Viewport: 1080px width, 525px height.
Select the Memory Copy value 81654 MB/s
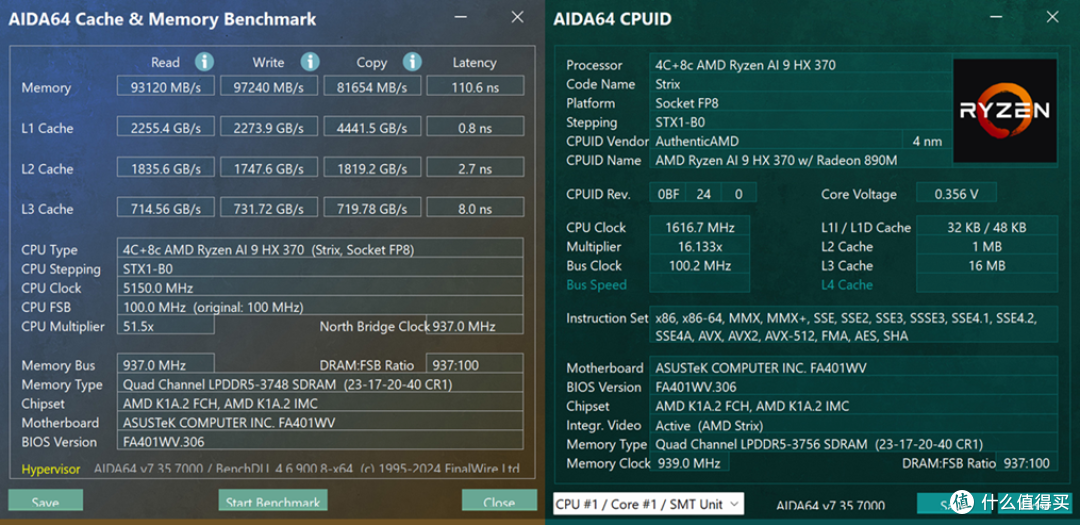[372, 88]
